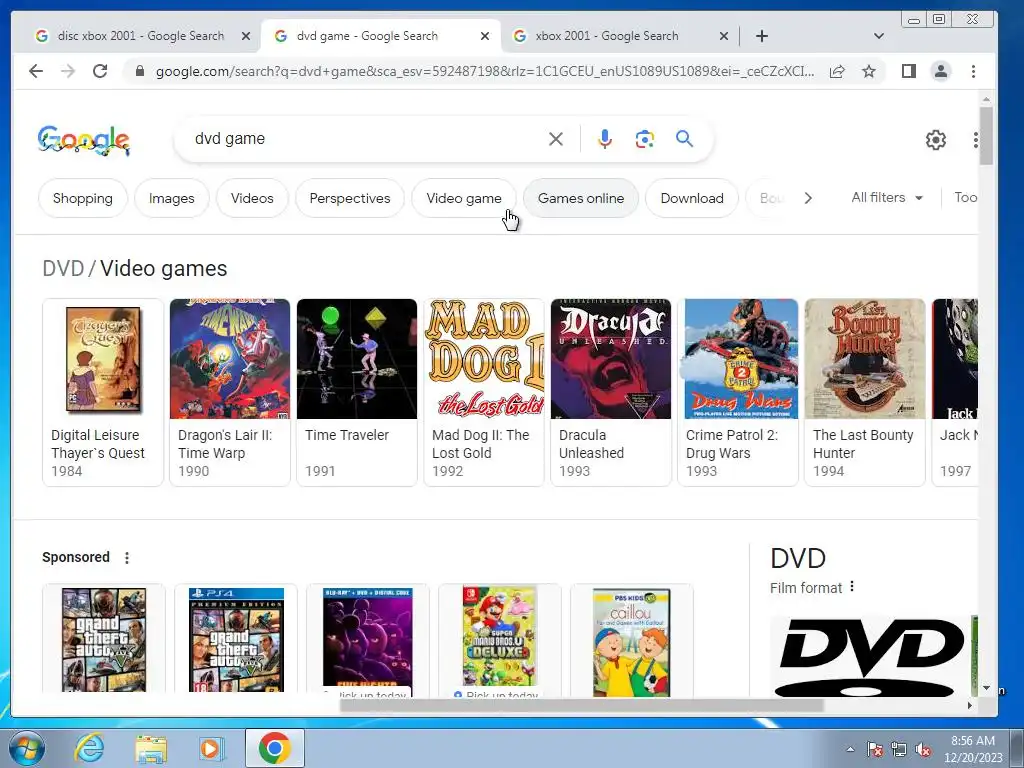The image size is (1024, 768).
Task: Open Windows Start menu
Action: [27, 748]
